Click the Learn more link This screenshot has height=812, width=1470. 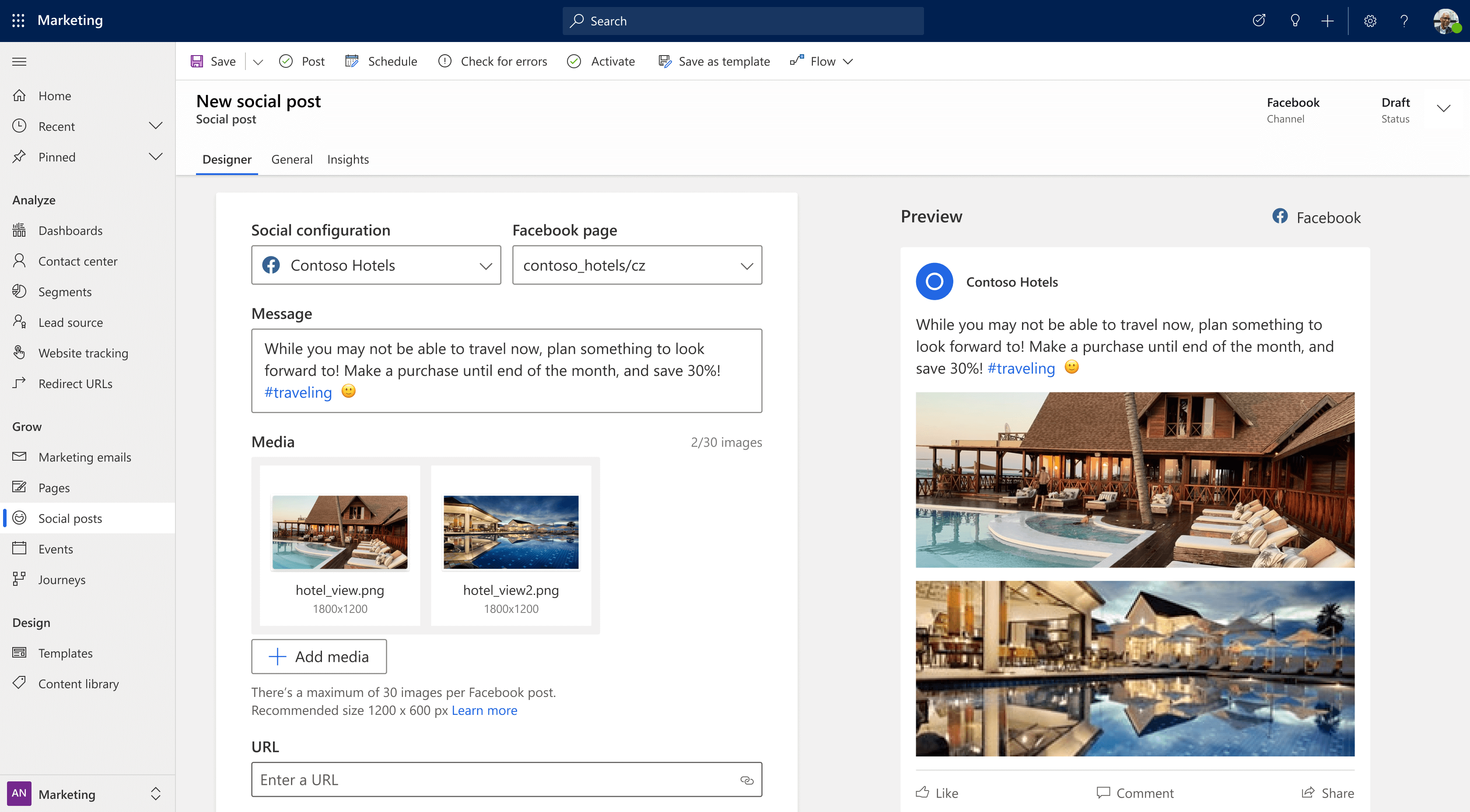pos(484,710)
